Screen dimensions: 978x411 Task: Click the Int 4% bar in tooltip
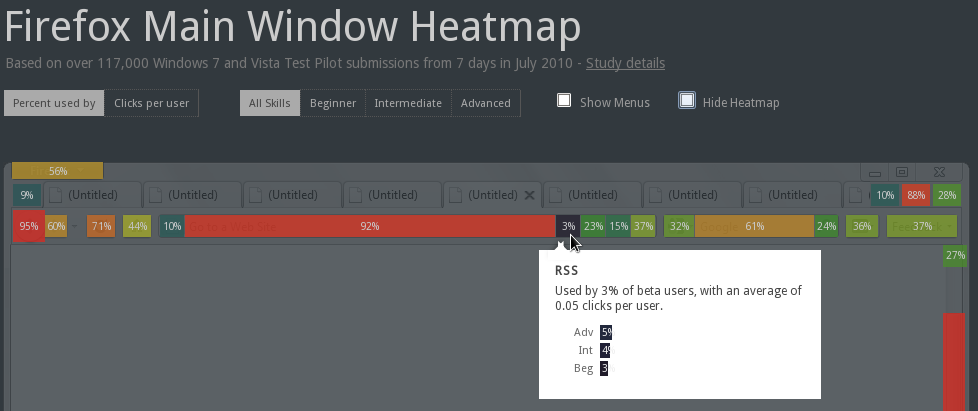click(x=605, y=351)
